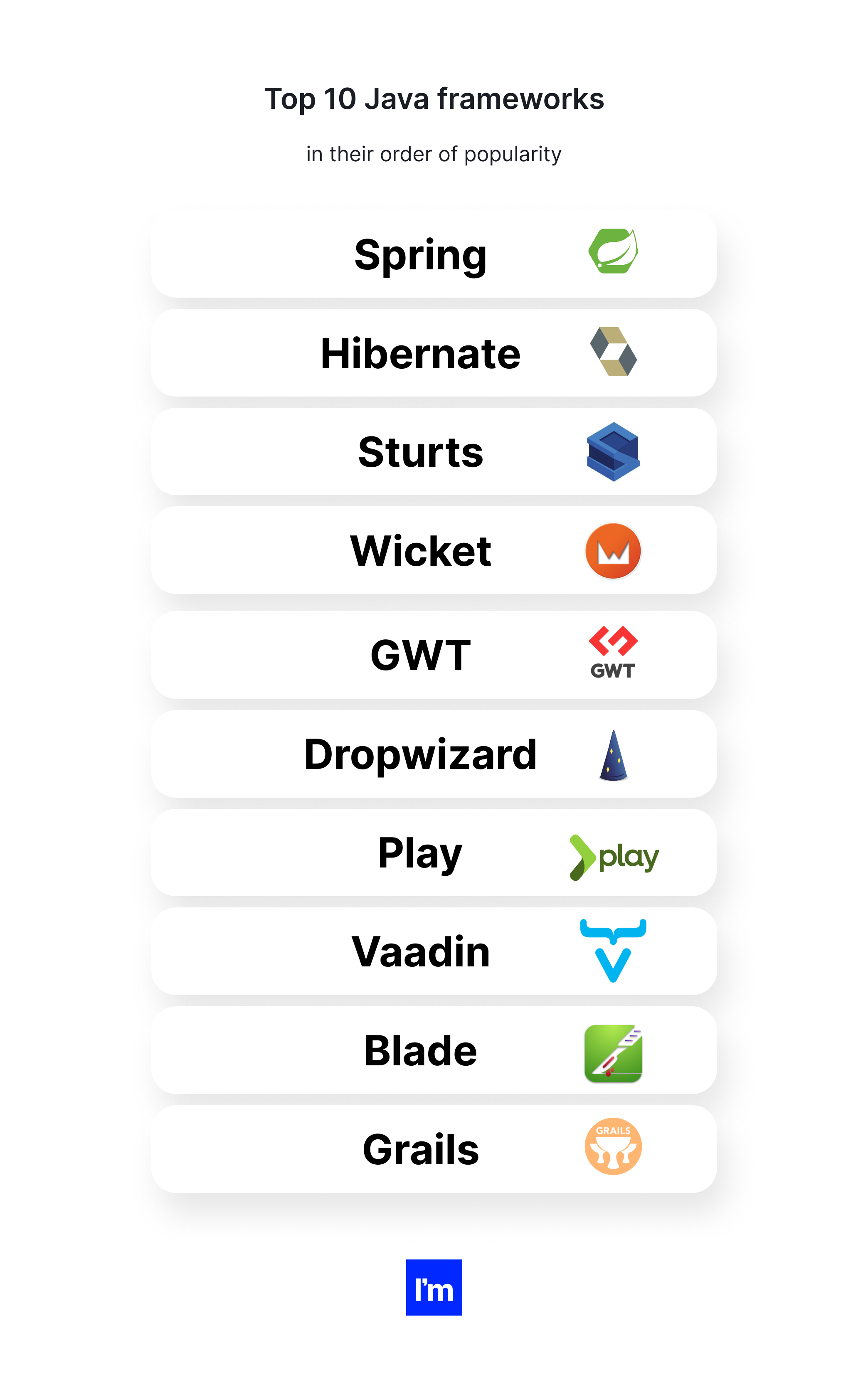Click the orange Grails chalice logo
This screenshot has width=868, height=1380.
[613, 1146]
